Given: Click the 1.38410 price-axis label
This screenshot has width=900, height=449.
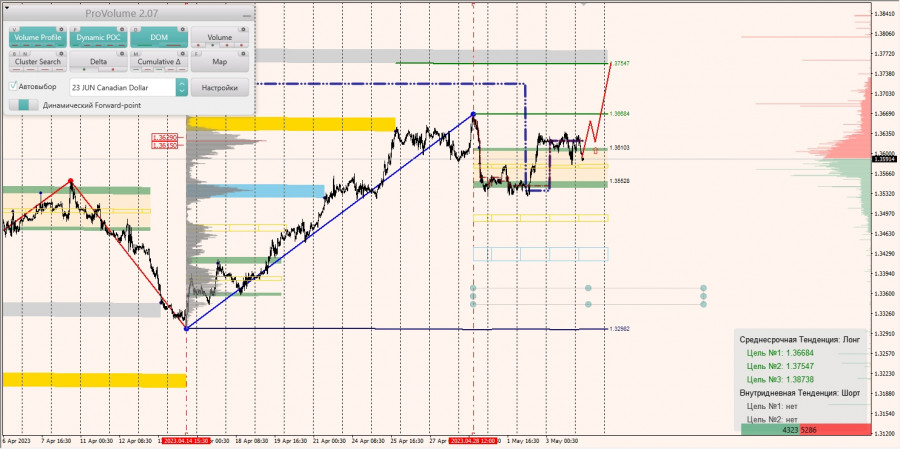Looking at the screenshot, I should tap(883, 13).
